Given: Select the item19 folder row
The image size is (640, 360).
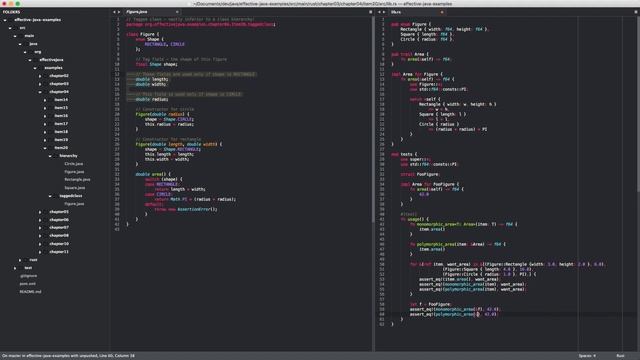Looking at the screenshot, I should pos(61,140).
